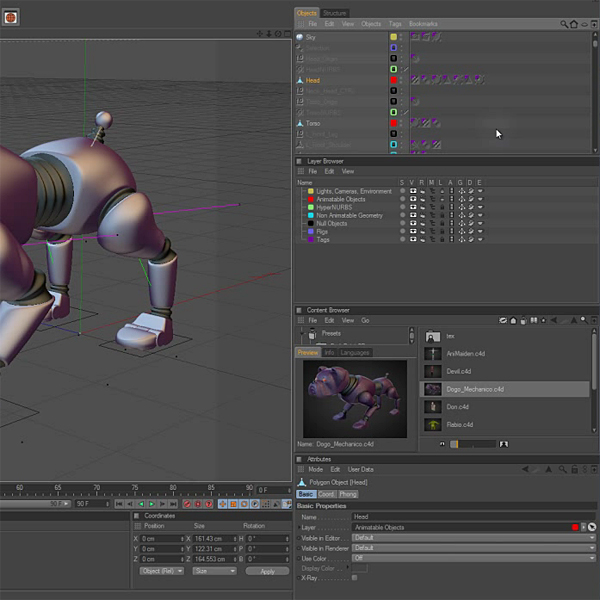This screenshot has width=600, height=600.
Task: Click the Sky object icon
Action: point(300,37)
